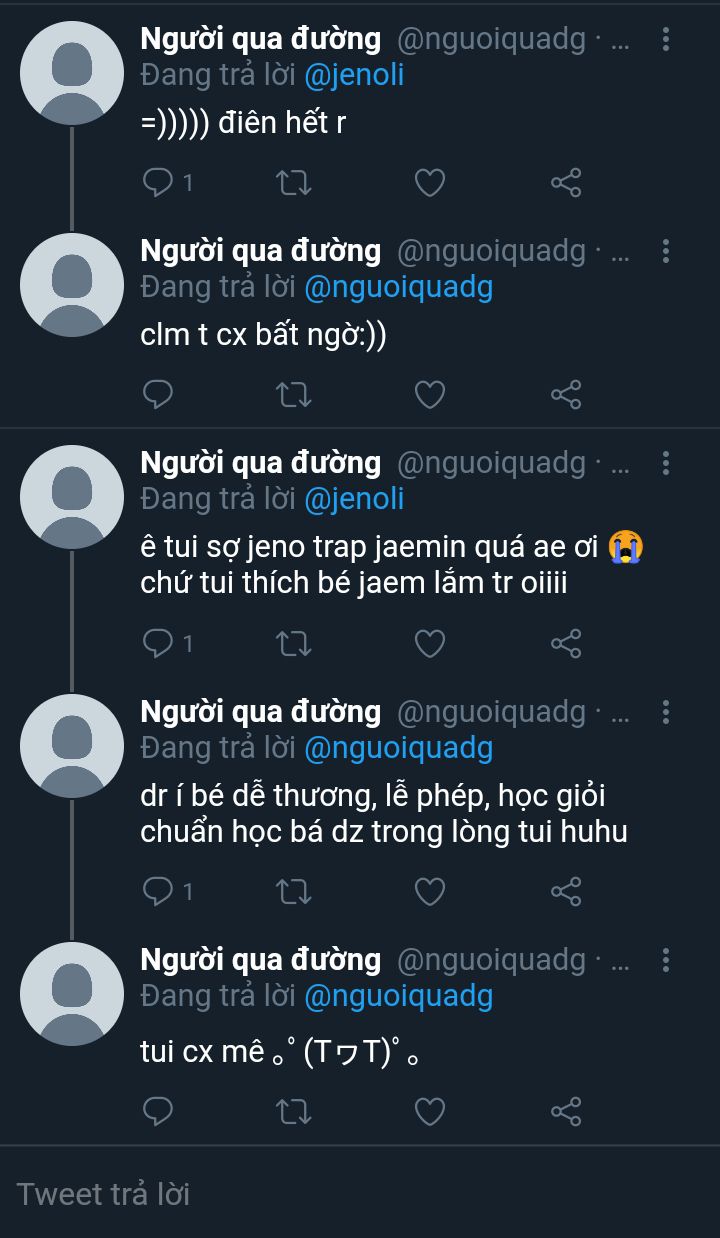Open the @jenoli mention in first tweet
Screen dimensions: 720x1238
pyautogui.click(x=354, y=75)
